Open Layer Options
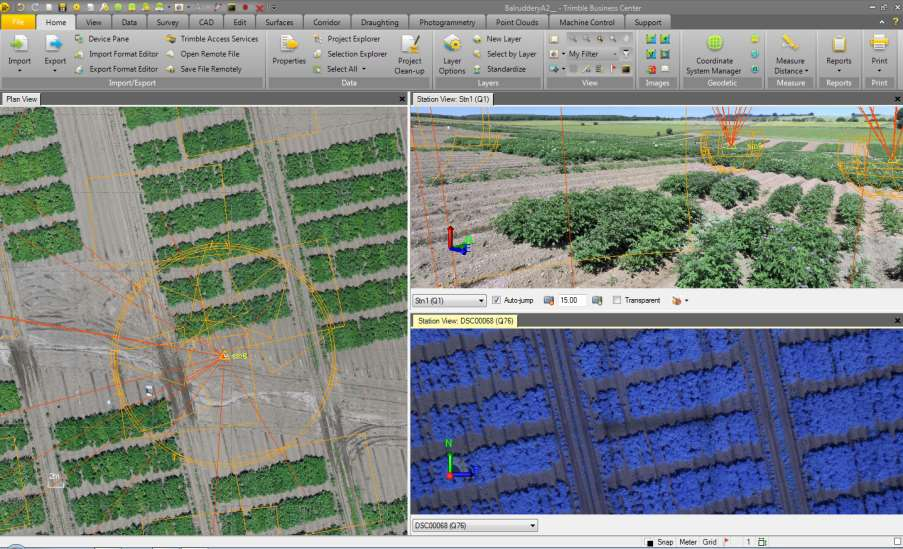Image resolution: width=903 pixels, height=549 pixels. (x=452, y=54)
